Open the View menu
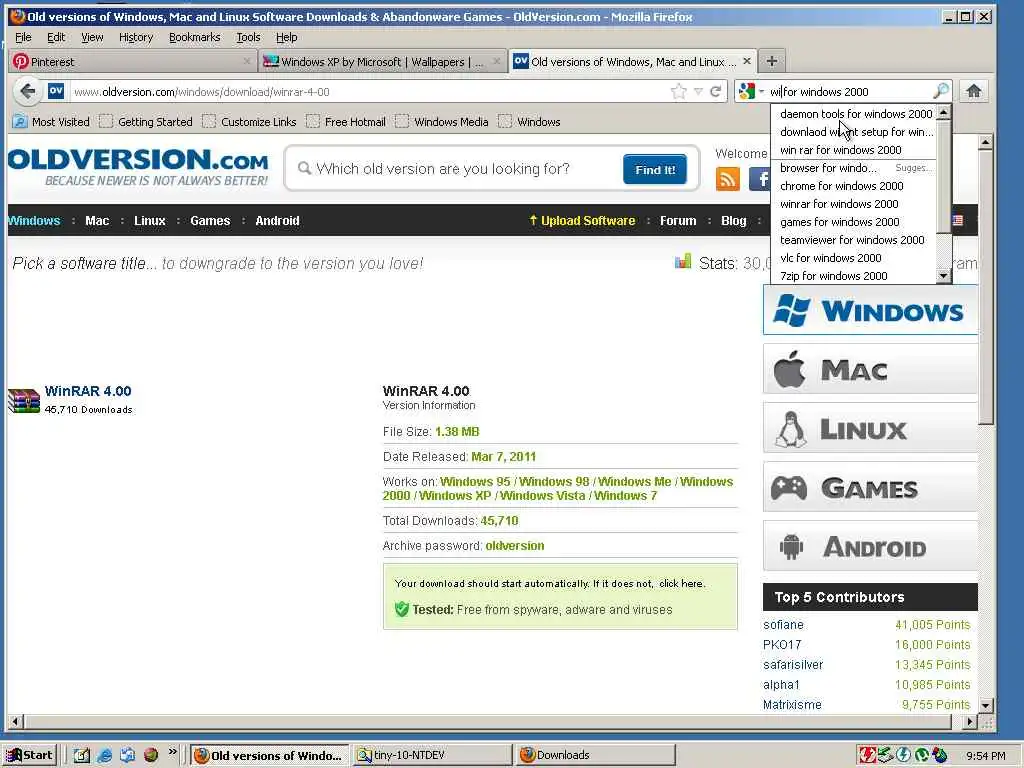Screen dimensions: 1024x768 (x=92, y=37)
